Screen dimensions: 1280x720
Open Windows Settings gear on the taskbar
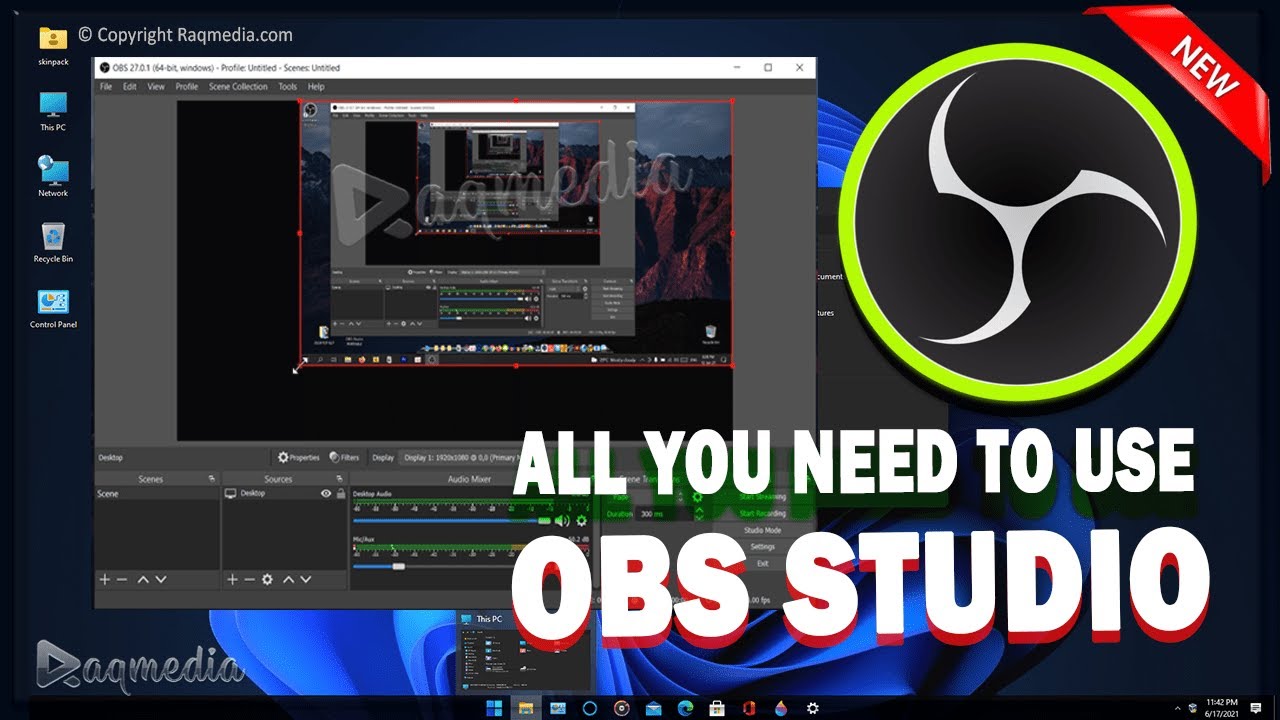(x=813, y=708)
